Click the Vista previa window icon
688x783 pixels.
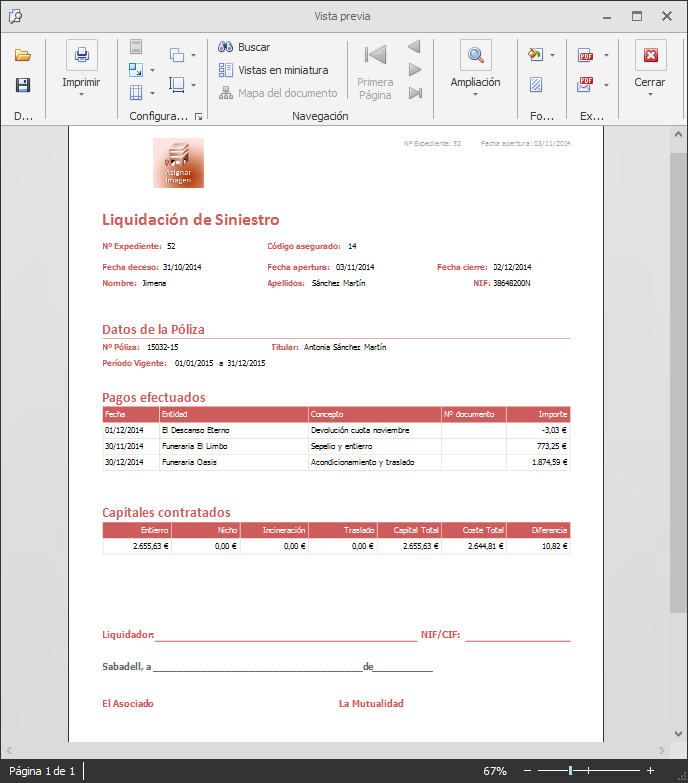[15, 16]
